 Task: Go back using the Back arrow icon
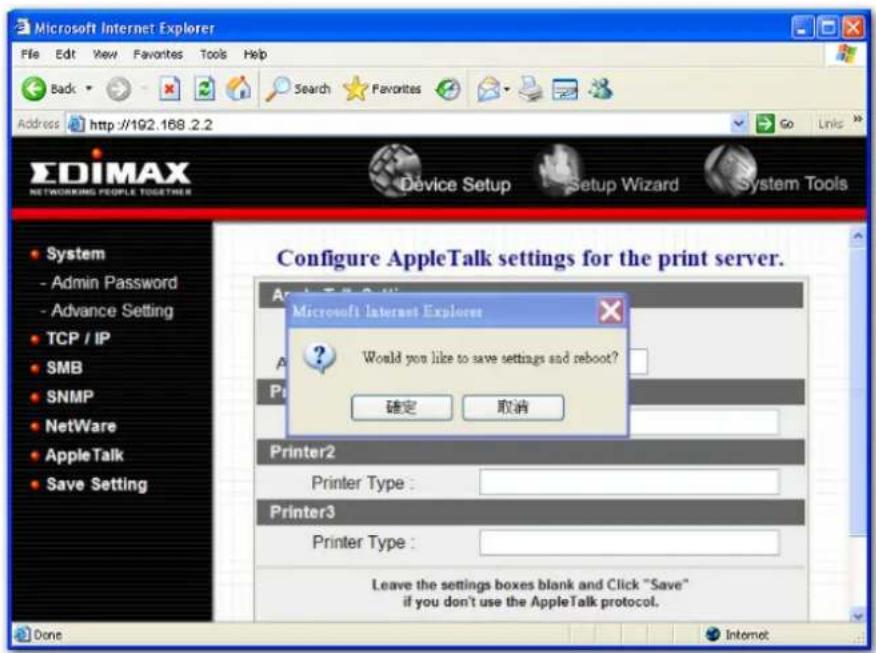click(34, 89)
